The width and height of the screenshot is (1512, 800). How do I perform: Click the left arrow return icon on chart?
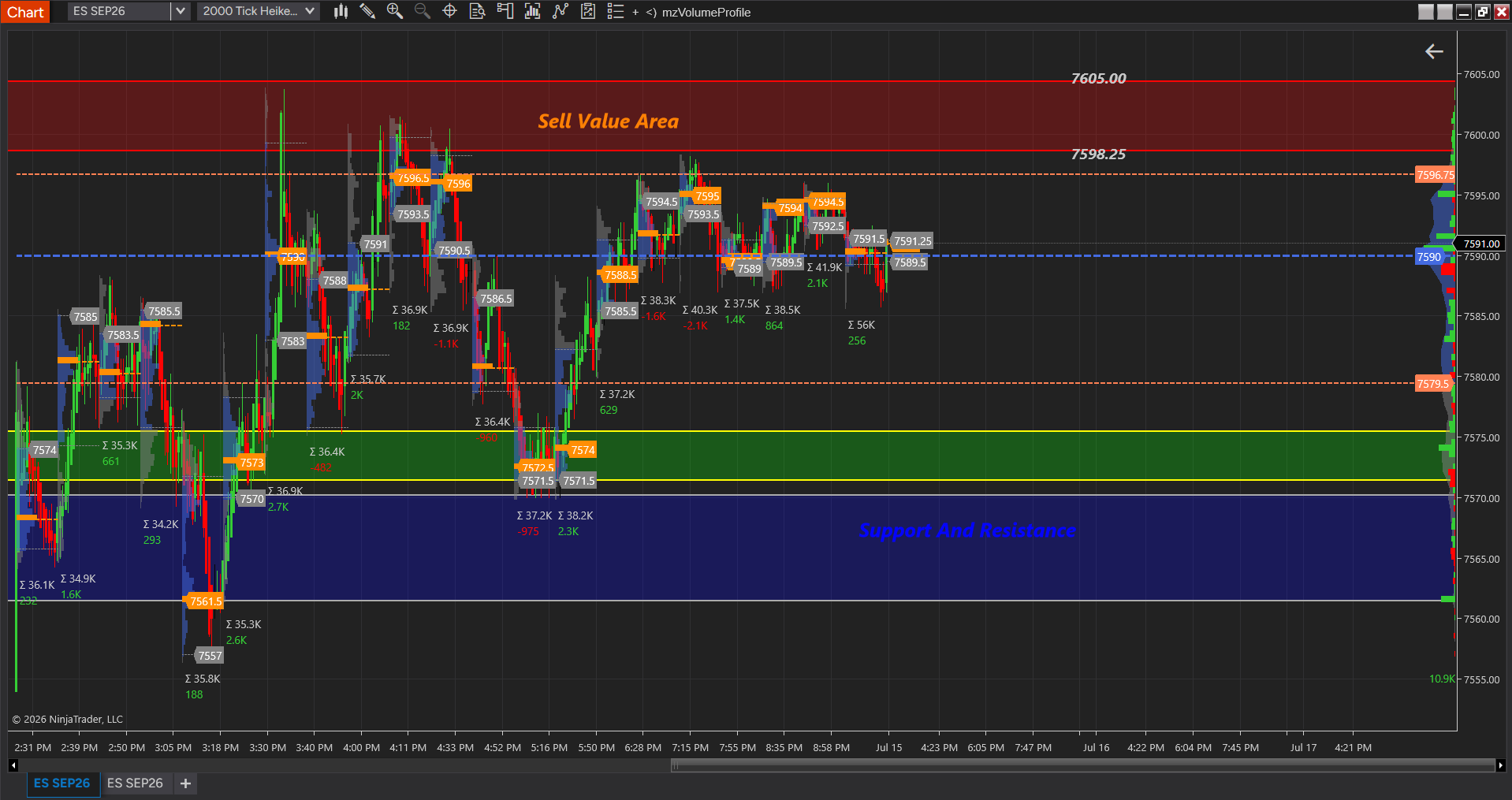[x=1434, y=51]
